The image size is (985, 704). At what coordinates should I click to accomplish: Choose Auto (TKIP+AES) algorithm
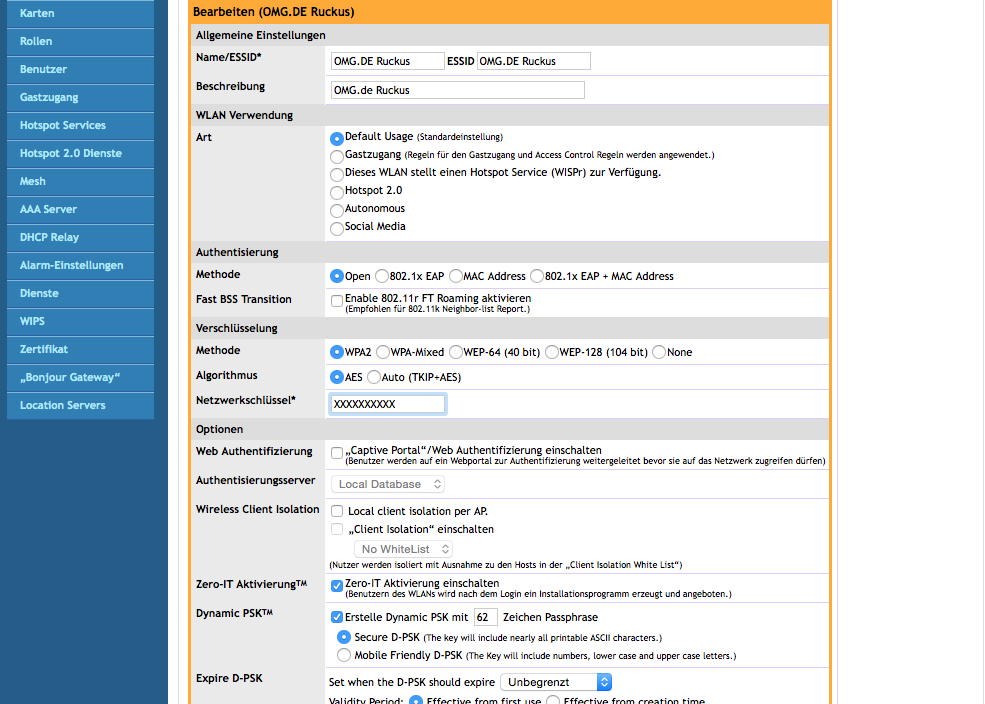click(x=374, y=377)
